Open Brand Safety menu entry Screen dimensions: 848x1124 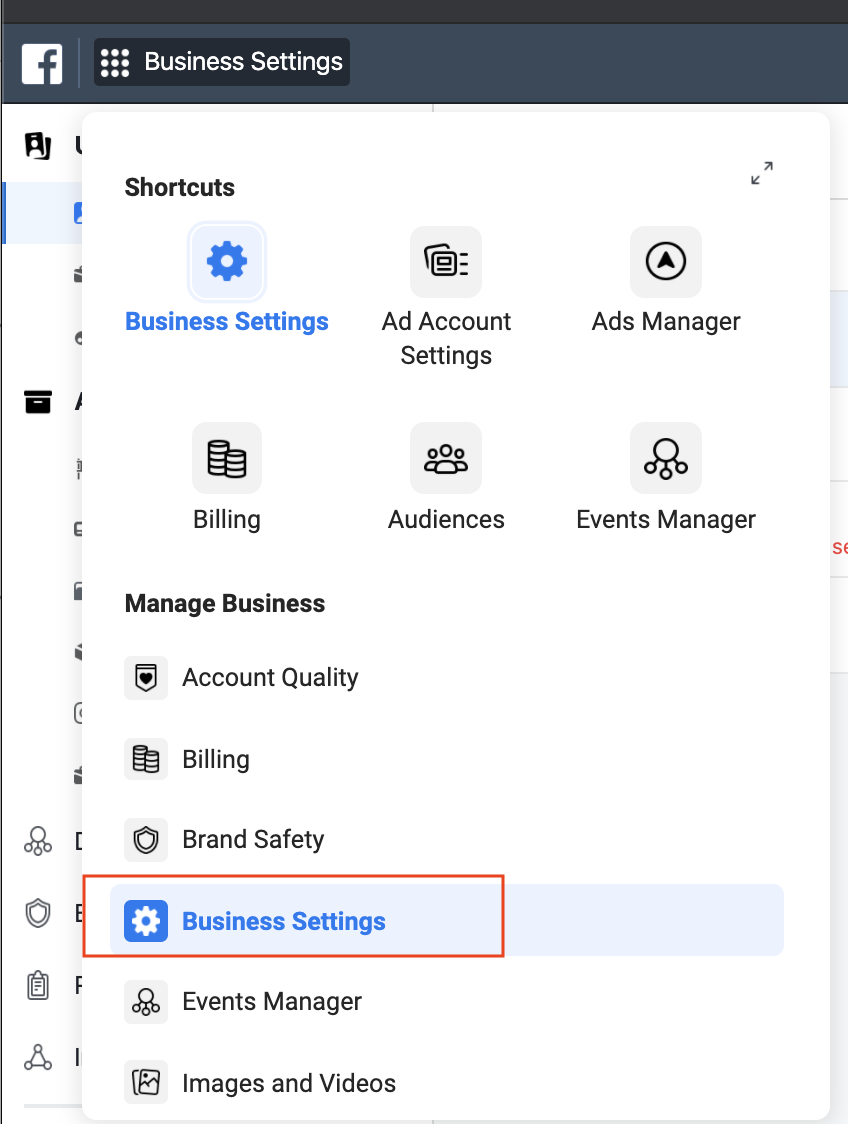(x=253, y=839)
